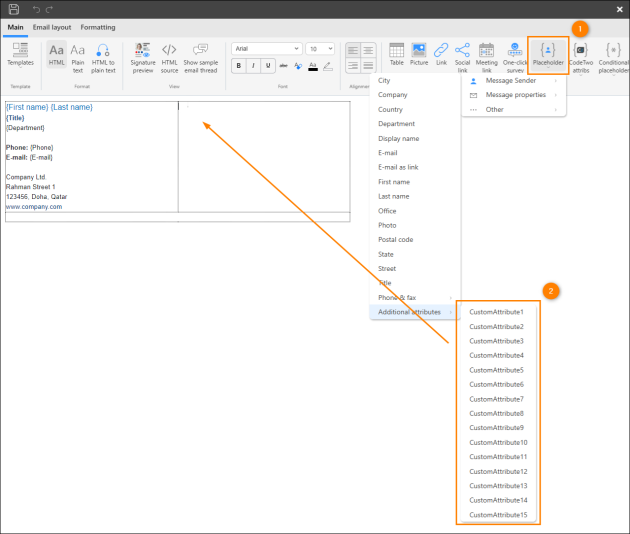Switch to Plain text format
Image resolution: width=630 pixels, height=534 pixels.
tap(78, 58)
